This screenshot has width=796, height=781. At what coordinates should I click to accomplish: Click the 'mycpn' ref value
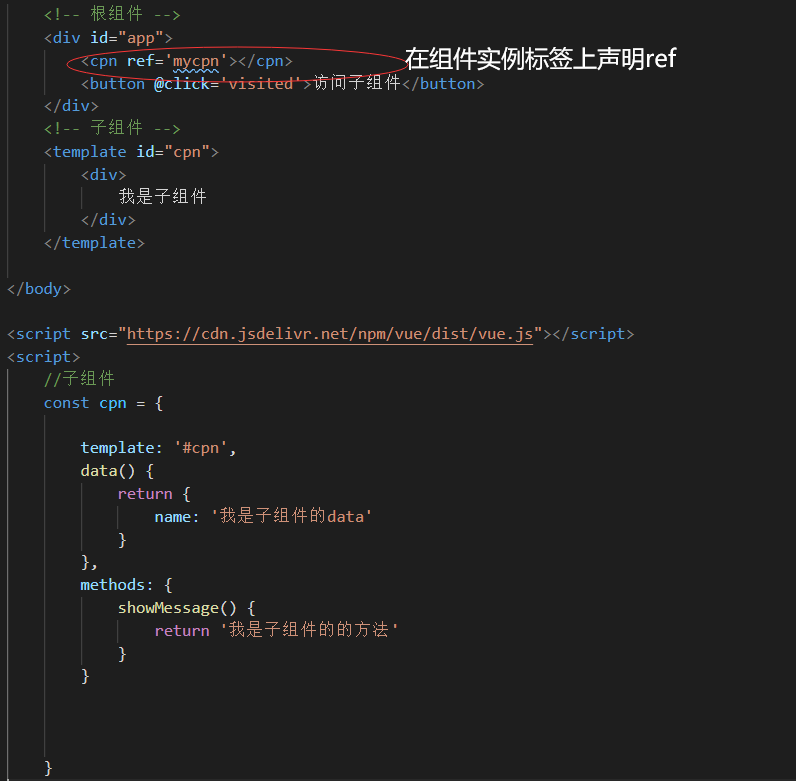tap(196, 61)
